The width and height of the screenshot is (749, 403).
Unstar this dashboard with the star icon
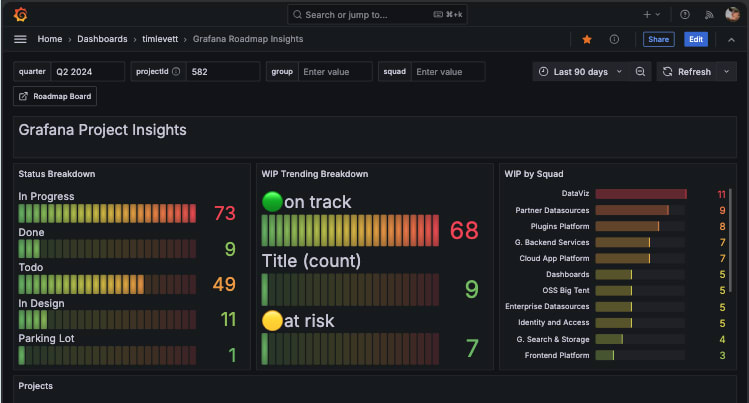click(x=587, y=39)
